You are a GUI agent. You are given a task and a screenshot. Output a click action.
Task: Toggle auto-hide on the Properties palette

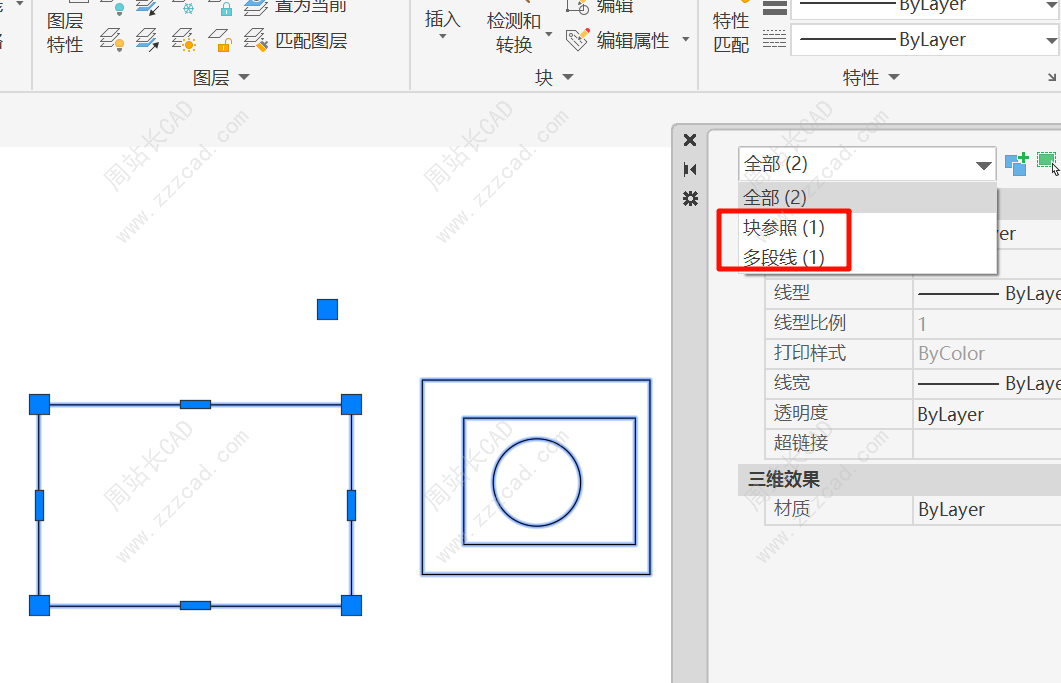pyautogui.click(x=690, y=169)
